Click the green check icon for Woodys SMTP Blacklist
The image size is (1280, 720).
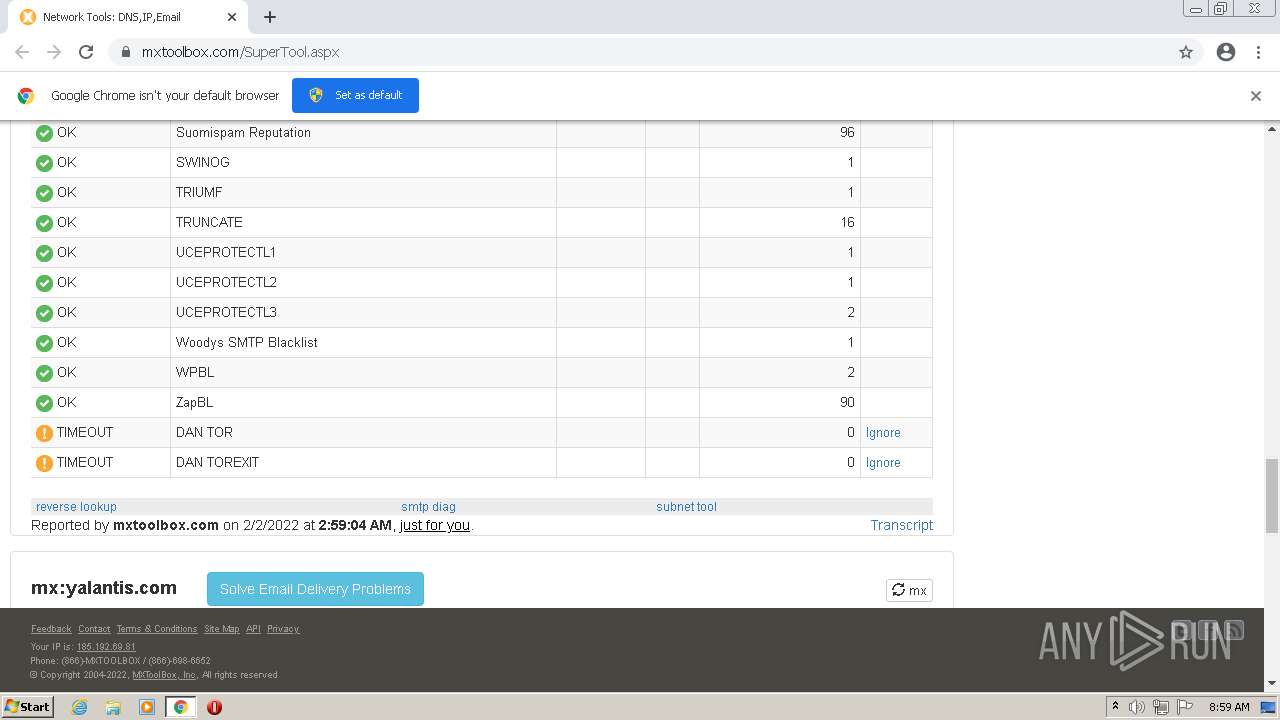pos(44,343)
